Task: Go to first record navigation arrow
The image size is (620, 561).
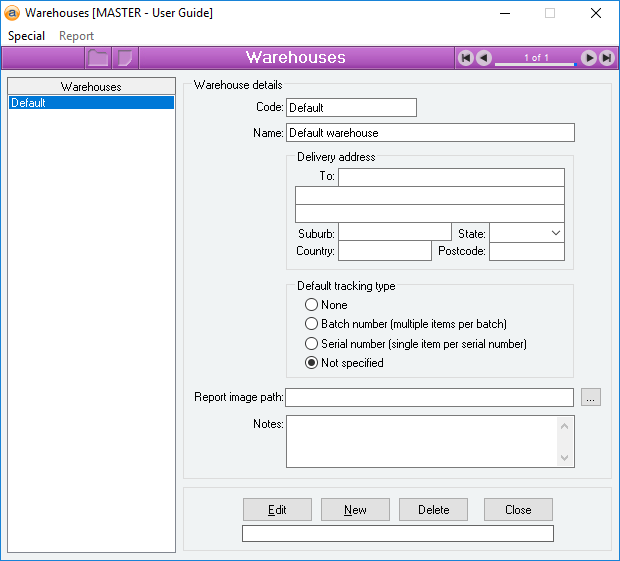Action: [466, 58]
